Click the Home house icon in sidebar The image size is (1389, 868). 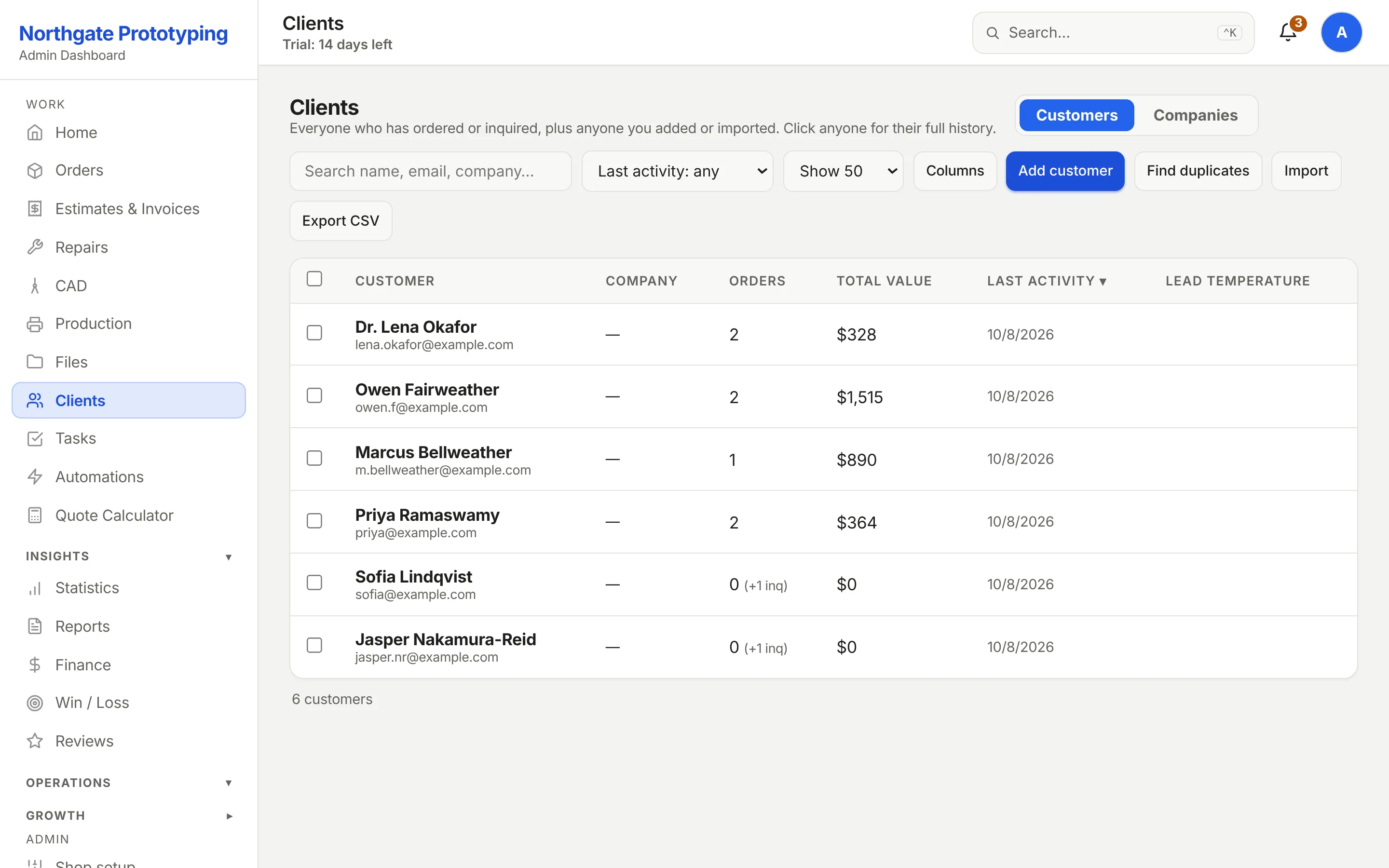(35, 133)
